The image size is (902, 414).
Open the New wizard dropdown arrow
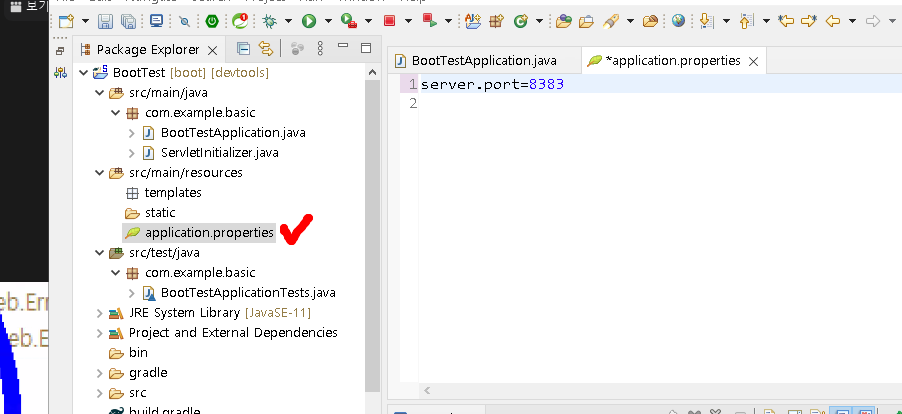pyautogui.click(x=85, y=21)
